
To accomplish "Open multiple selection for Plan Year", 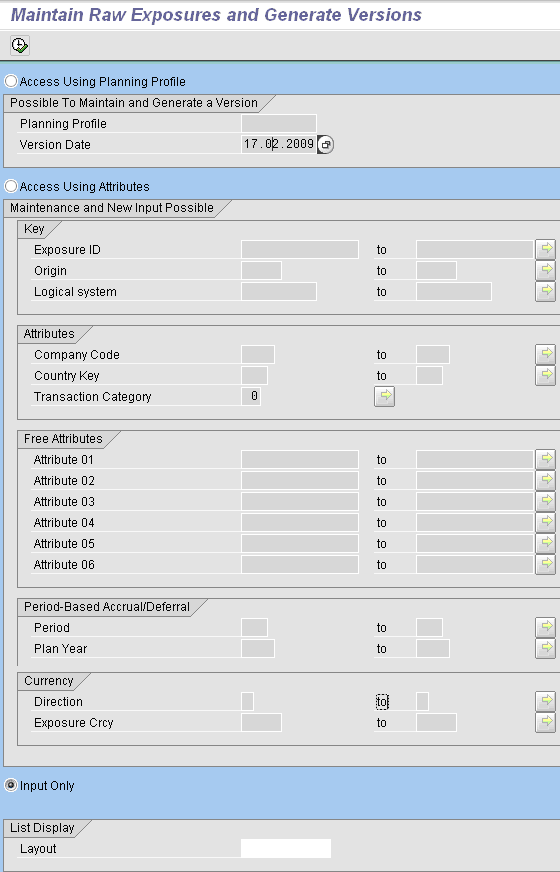I will pyautogui.click(x=546, y=648).
